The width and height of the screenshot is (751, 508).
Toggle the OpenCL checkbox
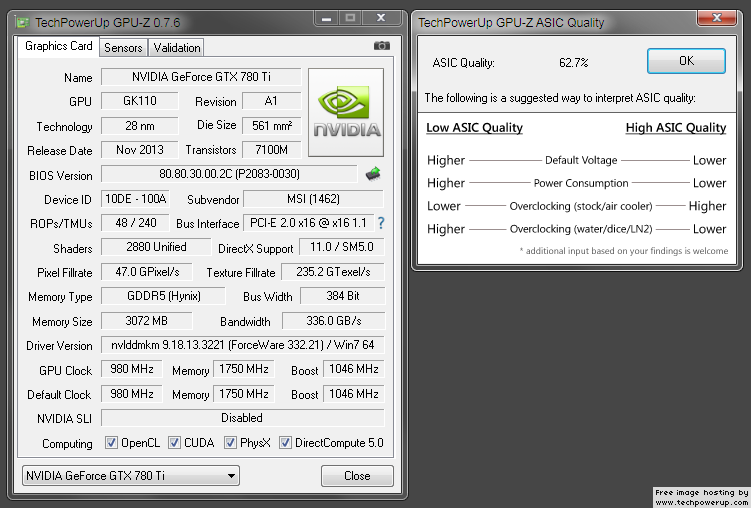[x=111, y=442]
